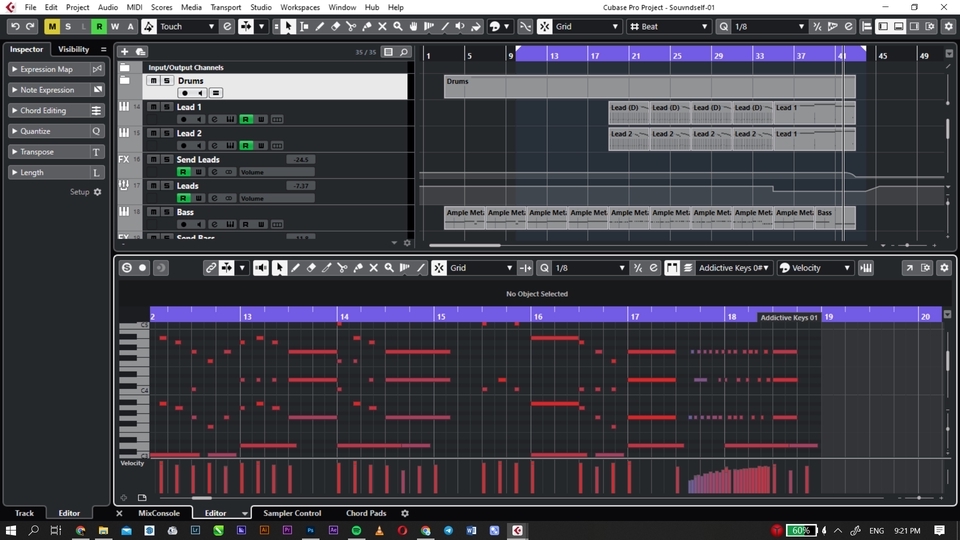
Task: Switch to the MixConsole tab
Action: coord(159,513)
